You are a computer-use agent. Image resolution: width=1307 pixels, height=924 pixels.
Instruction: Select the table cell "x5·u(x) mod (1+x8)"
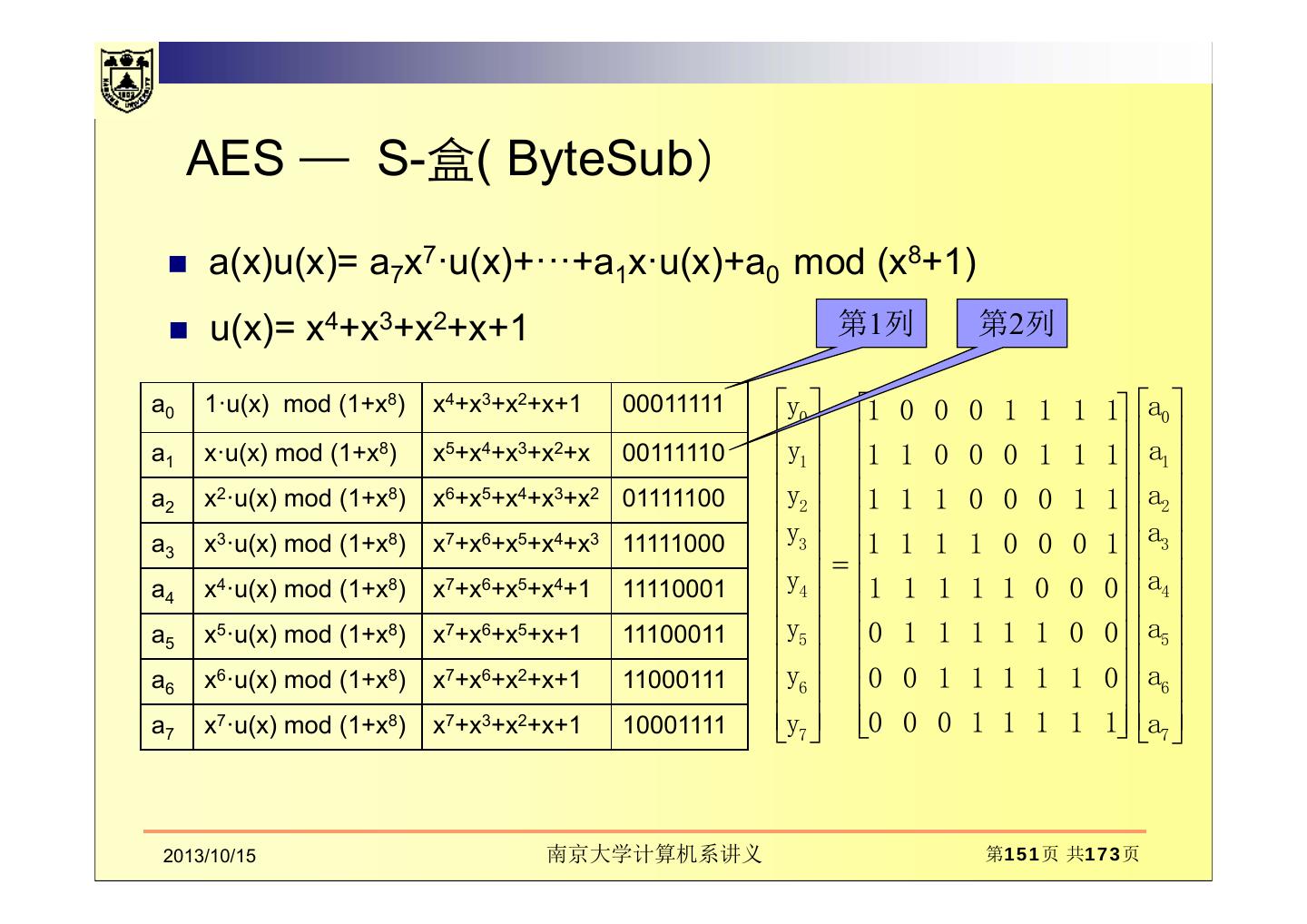[308, 636]
